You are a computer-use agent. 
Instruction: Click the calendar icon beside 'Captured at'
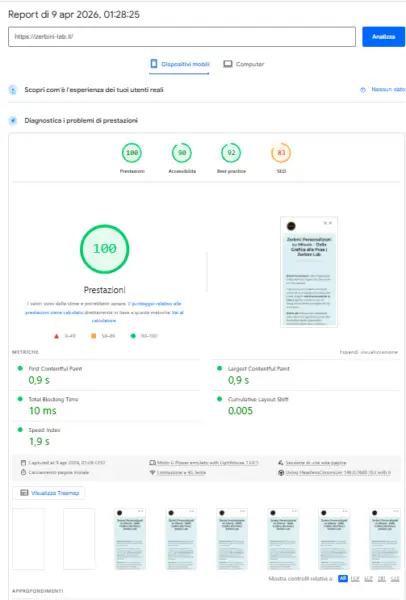[x=23, y=463]
